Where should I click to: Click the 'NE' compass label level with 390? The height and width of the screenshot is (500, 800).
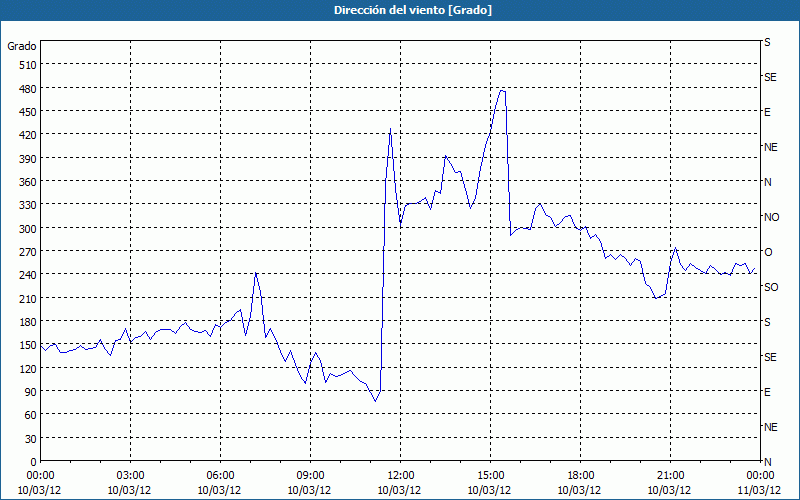point(771,147)
